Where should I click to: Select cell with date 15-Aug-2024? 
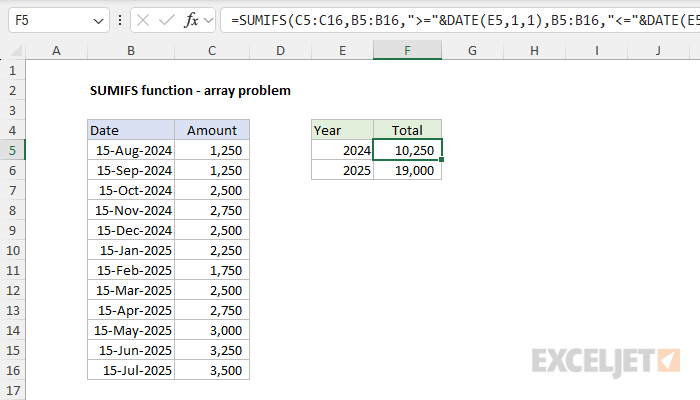tap(131, 150)
